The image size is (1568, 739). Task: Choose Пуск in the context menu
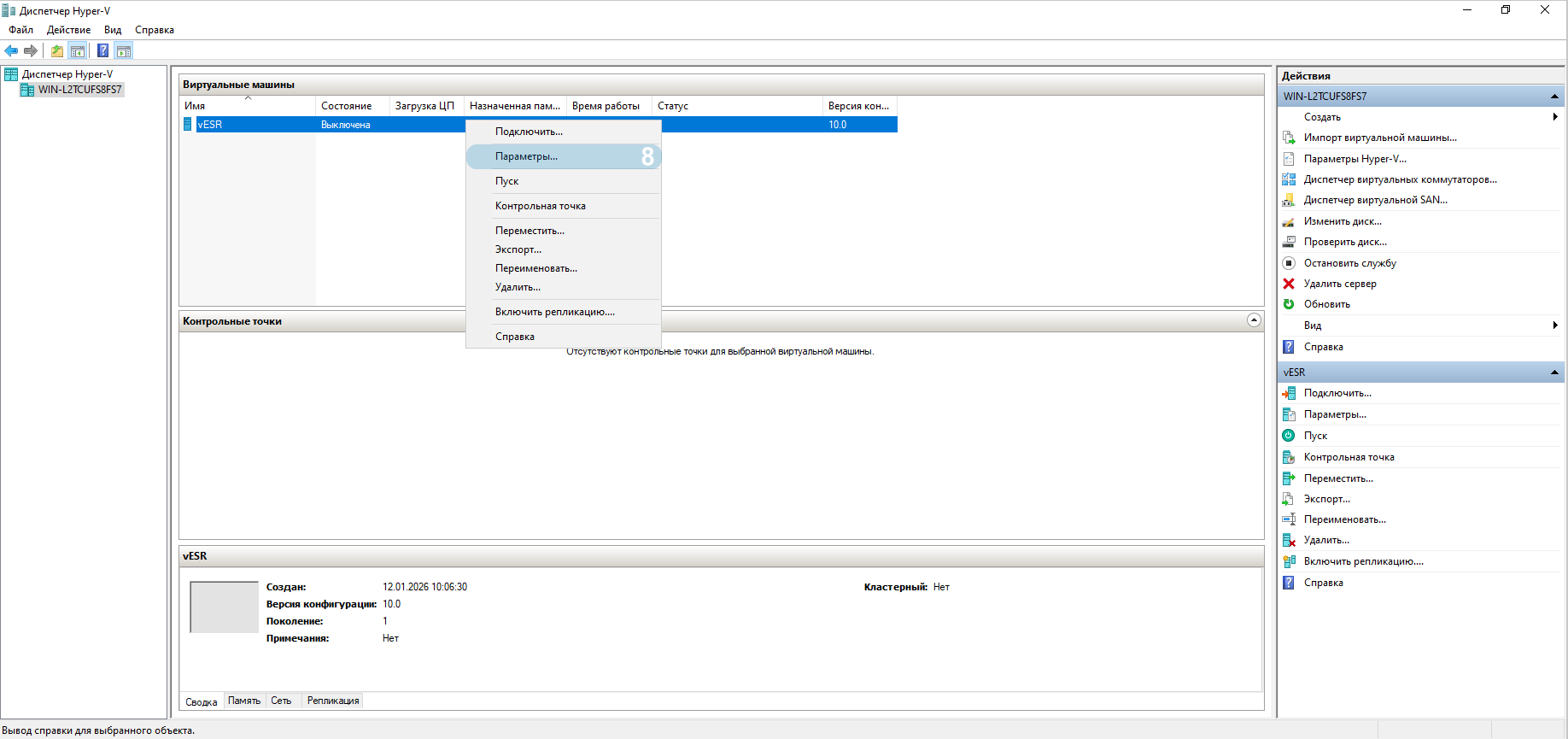tap(564, 181)
